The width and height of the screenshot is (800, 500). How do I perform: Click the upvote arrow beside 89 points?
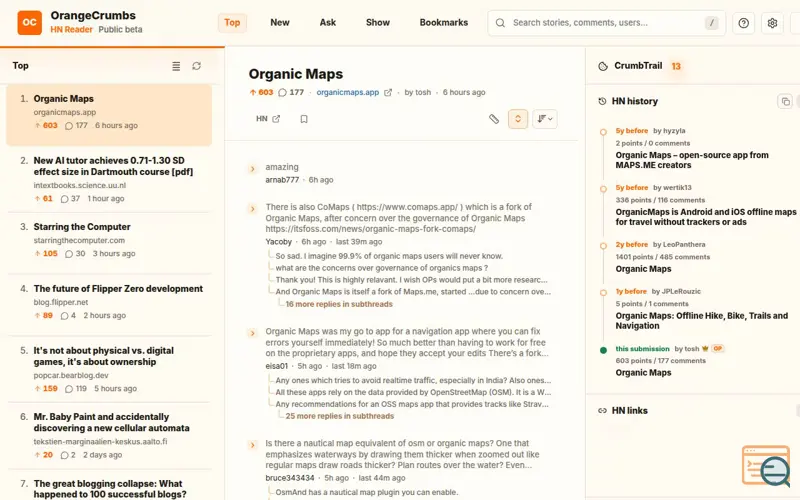[x=37, y=316]
